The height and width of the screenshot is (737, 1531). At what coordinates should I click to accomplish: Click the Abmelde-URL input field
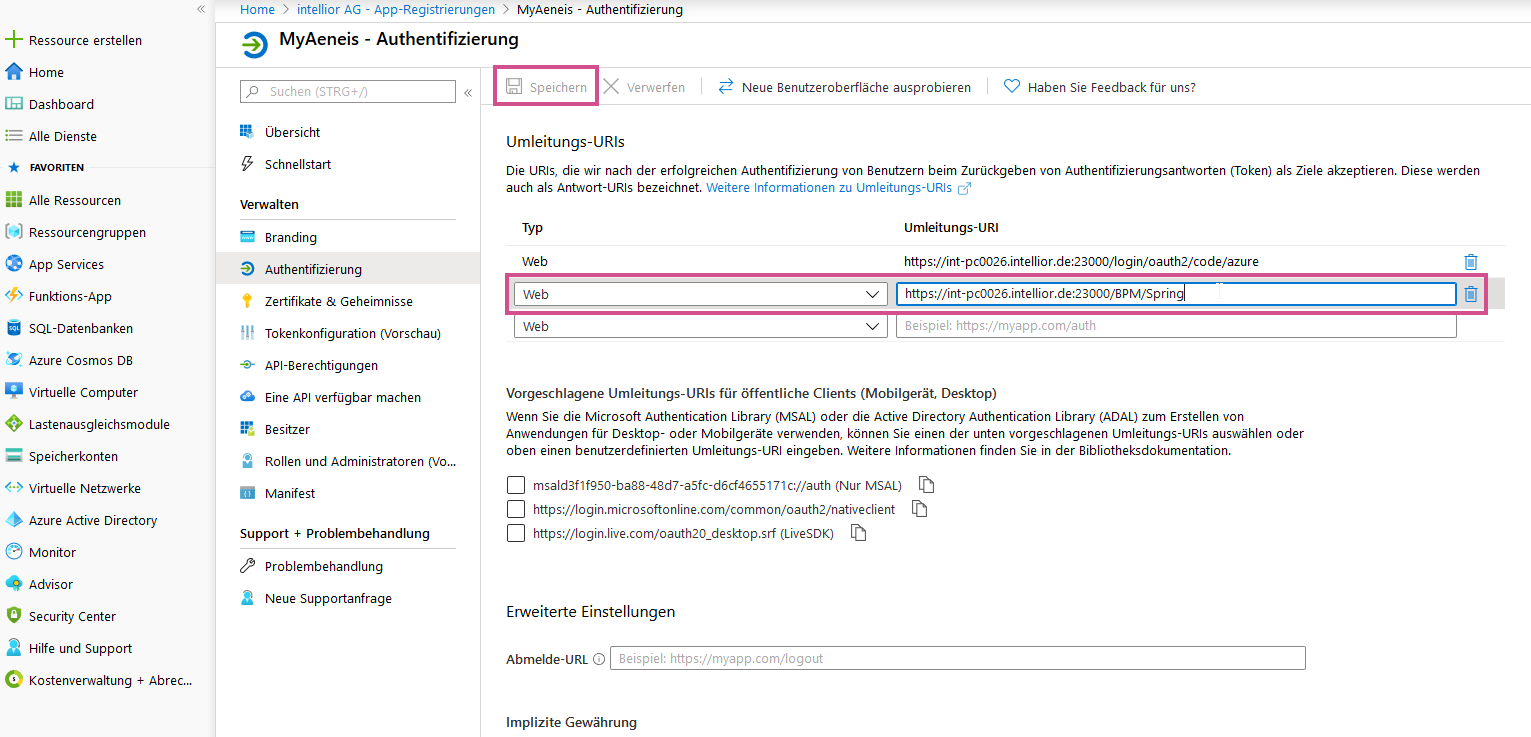pyautogui.click(x=957, y=658)
